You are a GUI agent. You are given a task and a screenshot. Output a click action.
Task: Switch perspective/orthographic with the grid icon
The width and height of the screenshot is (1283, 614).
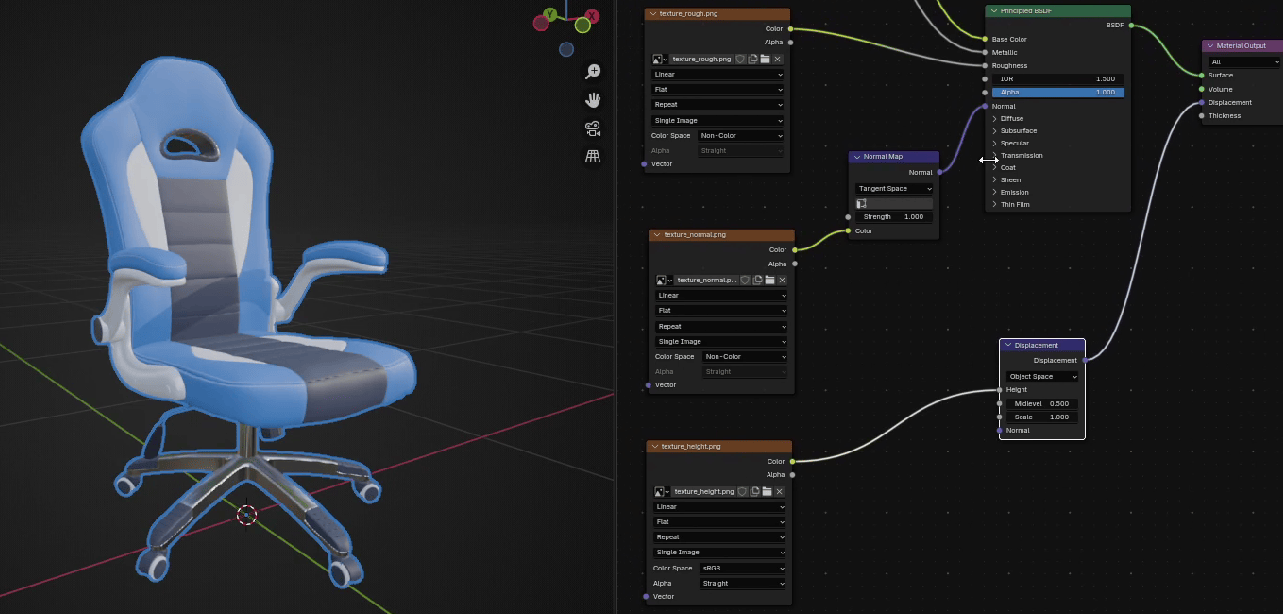click(x=593, y=156)
